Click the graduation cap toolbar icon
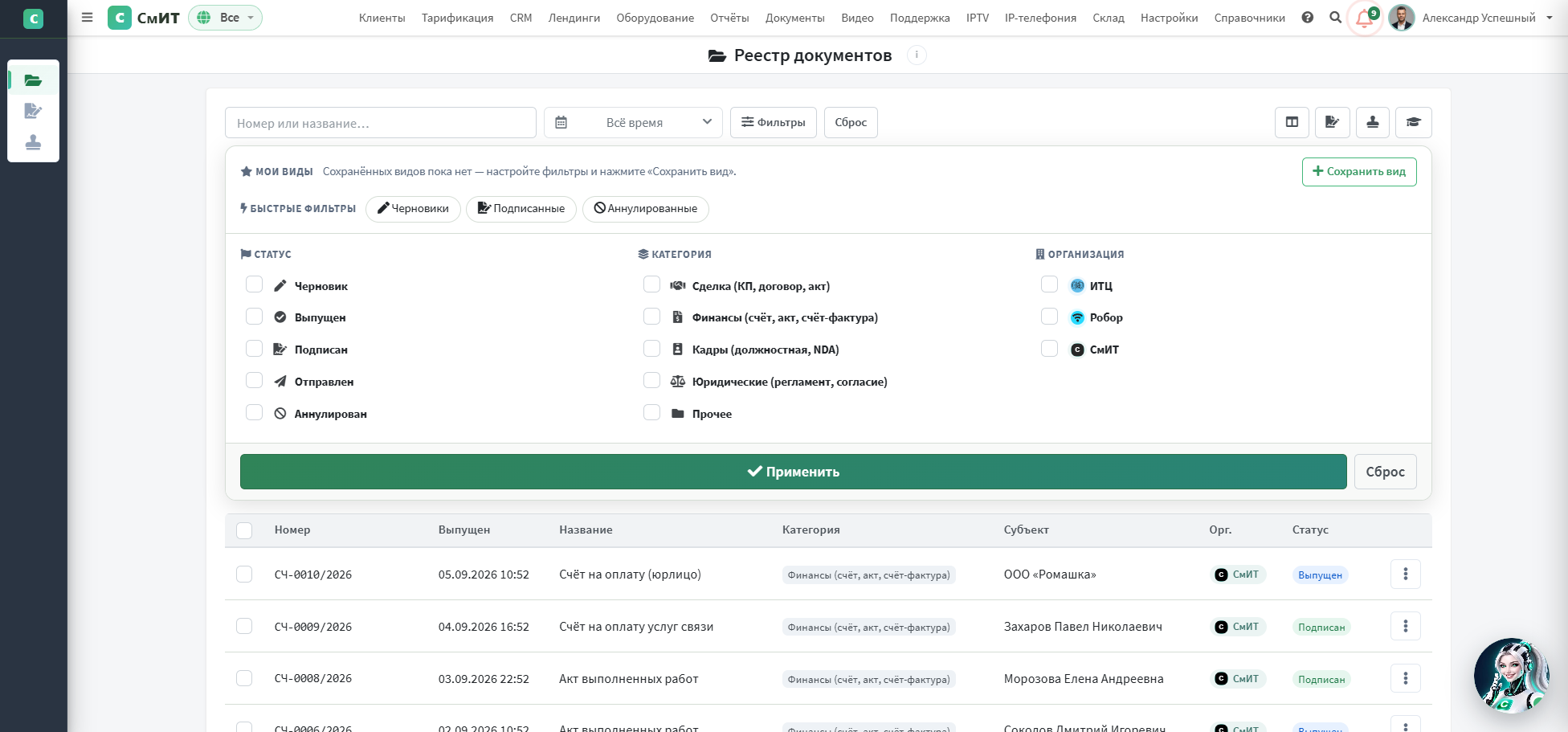The width and height of the screenshot is (1568, 732). point(1413,122)
